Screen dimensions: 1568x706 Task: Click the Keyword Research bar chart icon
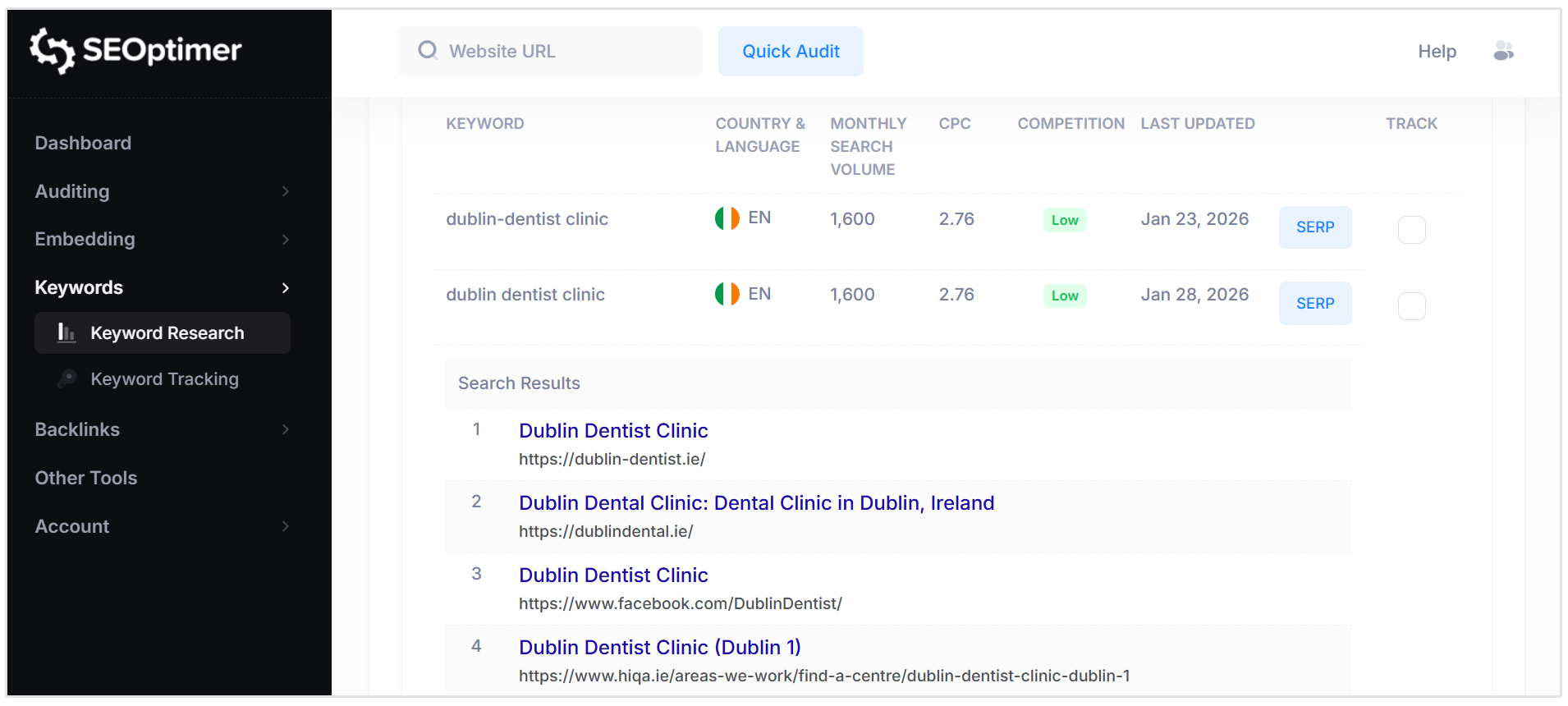(x=66, y=332)
